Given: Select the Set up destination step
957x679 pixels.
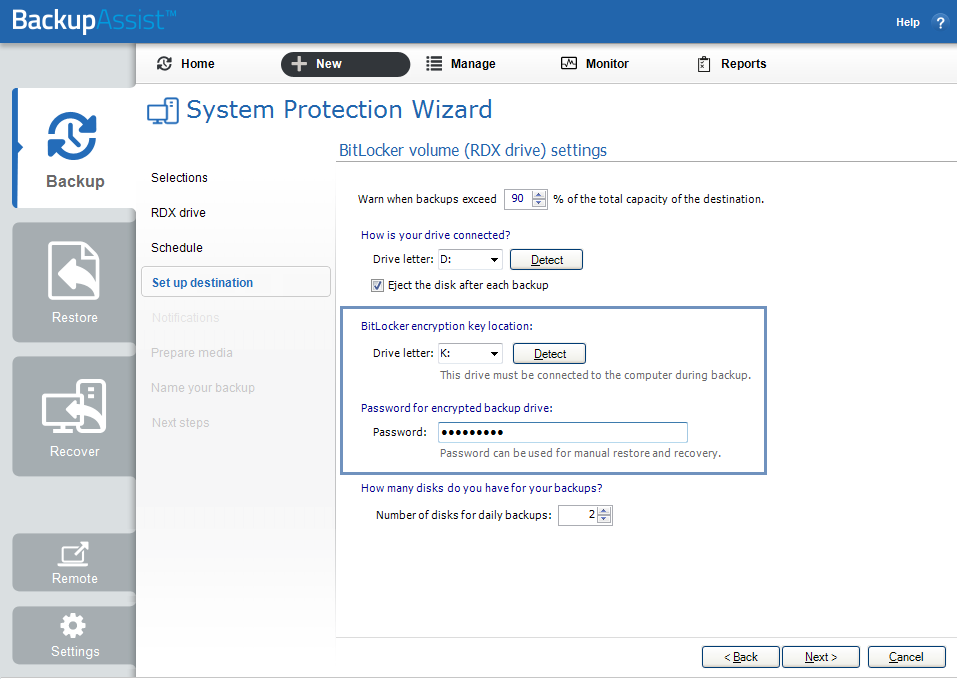Looking at the screenshot, I should pyautogui.click(x=236, y=282).
